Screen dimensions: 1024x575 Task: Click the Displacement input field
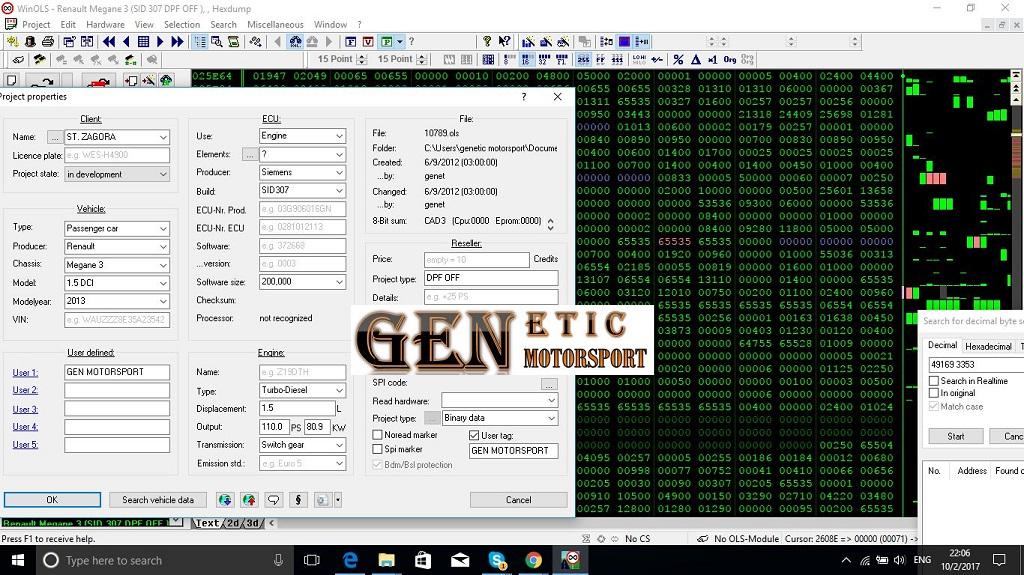click(x=296, y=409)
